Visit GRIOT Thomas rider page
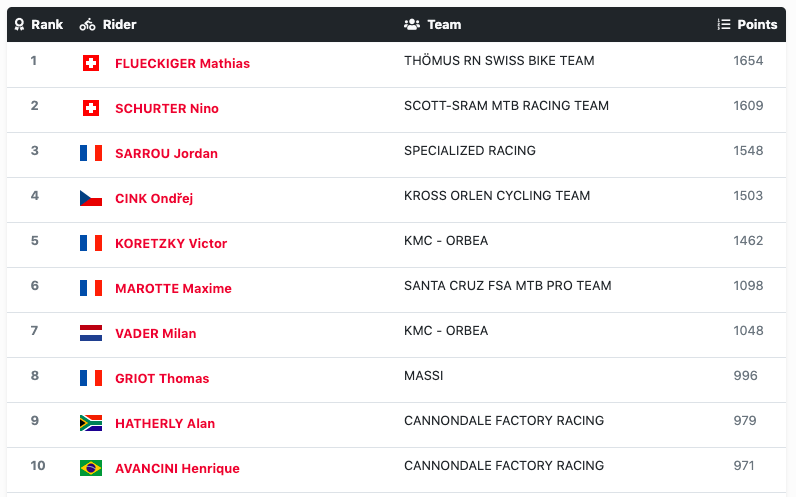This screenshot has height=497, width=796. click(x=162, y=378)
